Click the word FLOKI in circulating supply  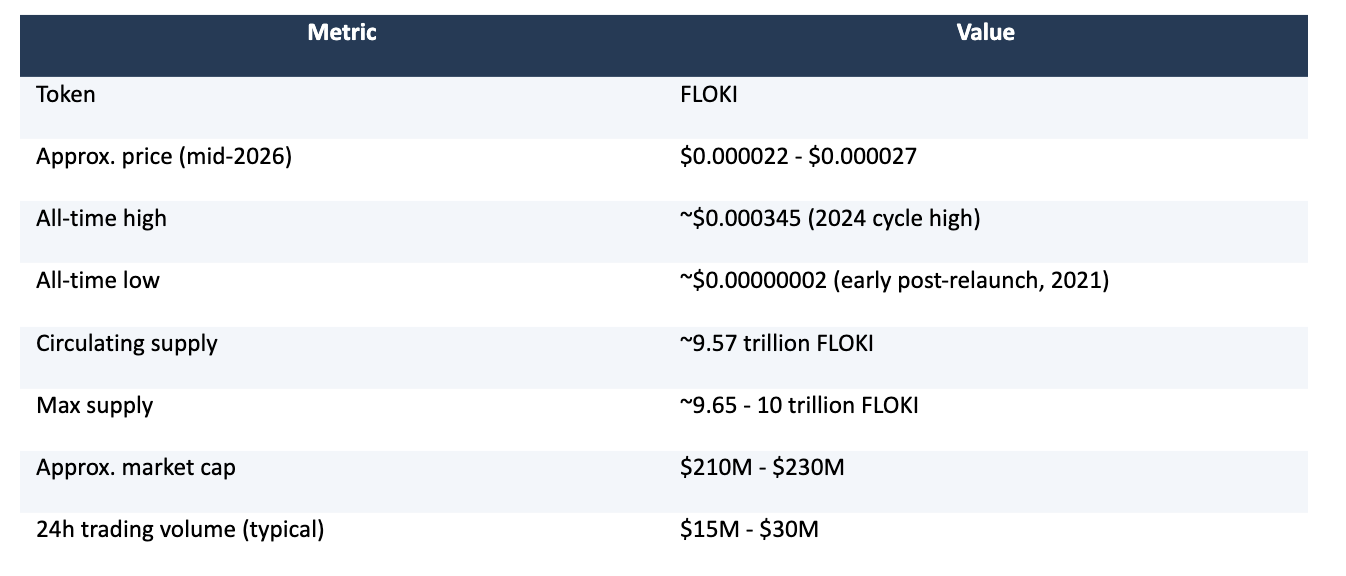click(845, 343)
